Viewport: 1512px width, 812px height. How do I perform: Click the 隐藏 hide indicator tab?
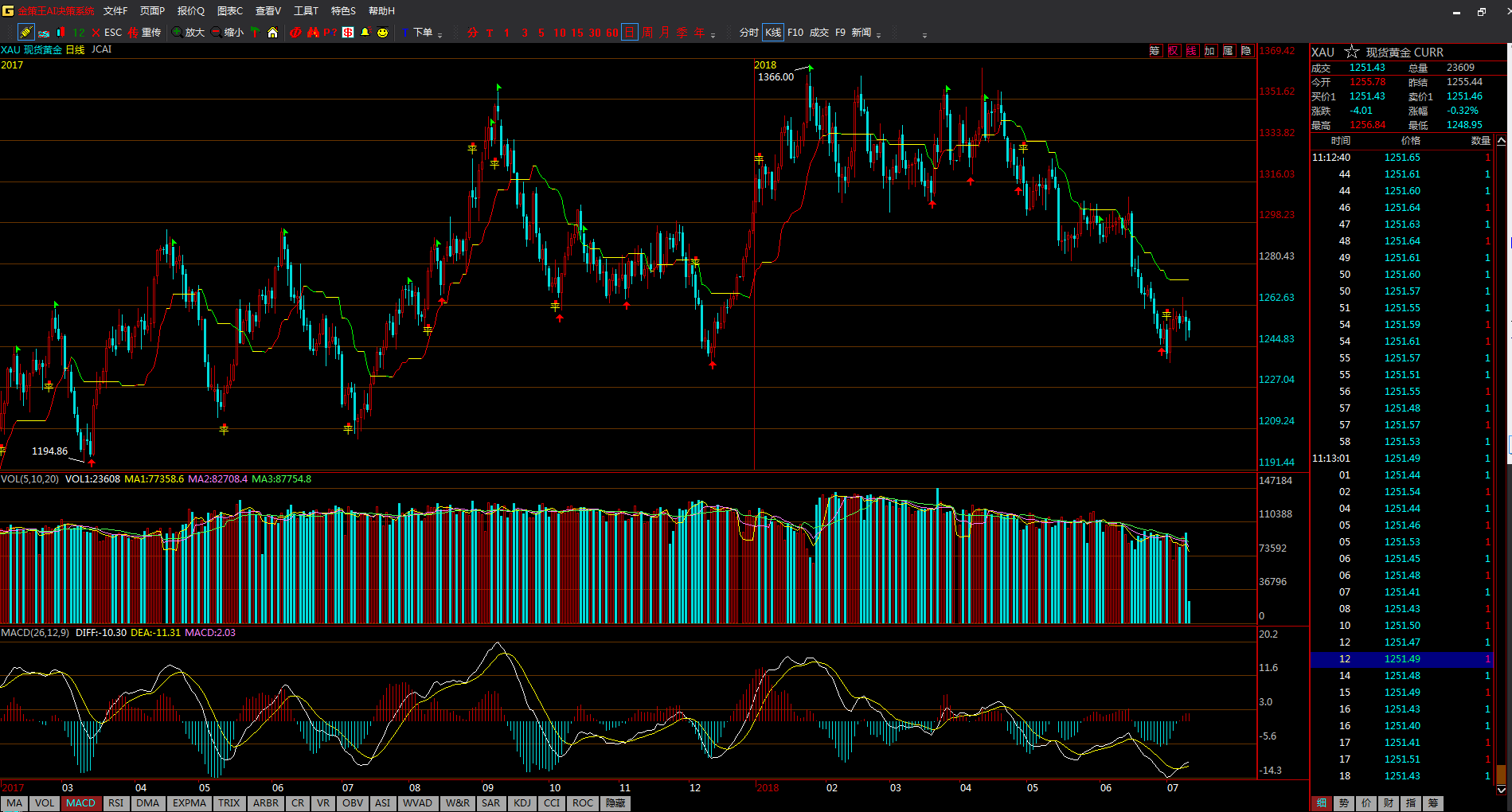[615, 803]
